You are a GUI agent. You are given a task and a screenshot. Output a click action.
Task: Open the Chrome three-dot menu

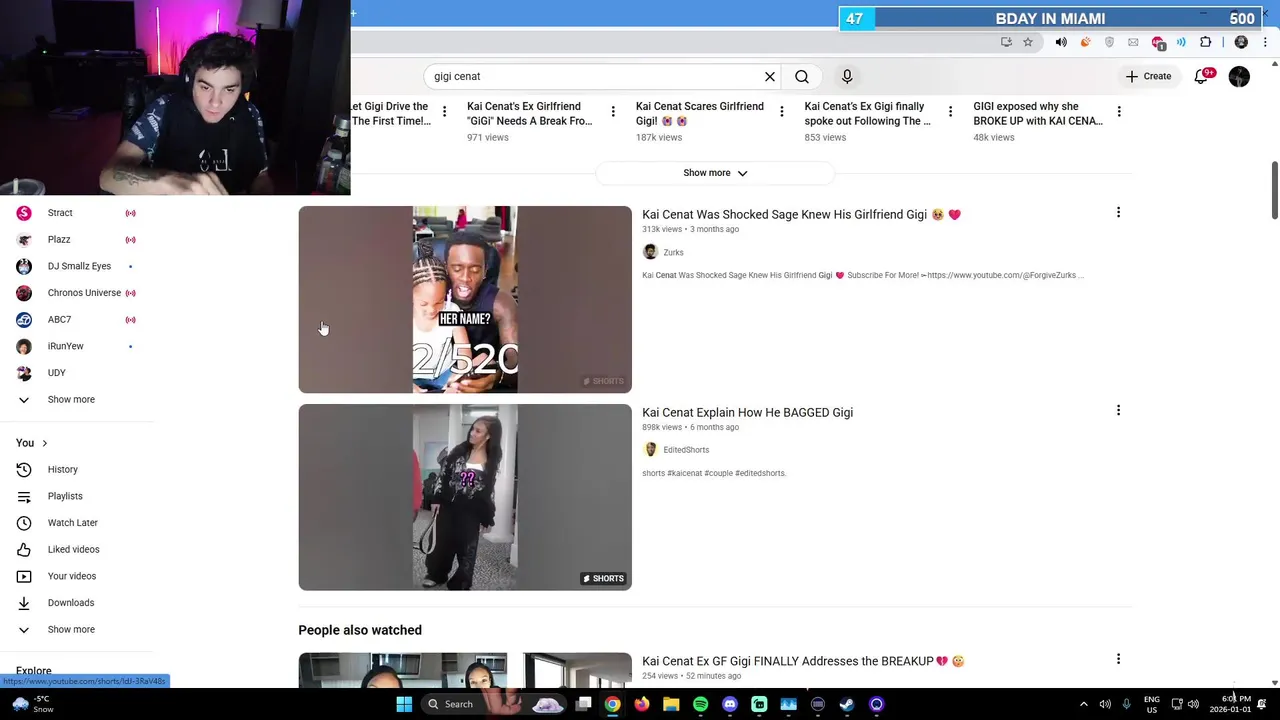click(x=1266, y=42)
